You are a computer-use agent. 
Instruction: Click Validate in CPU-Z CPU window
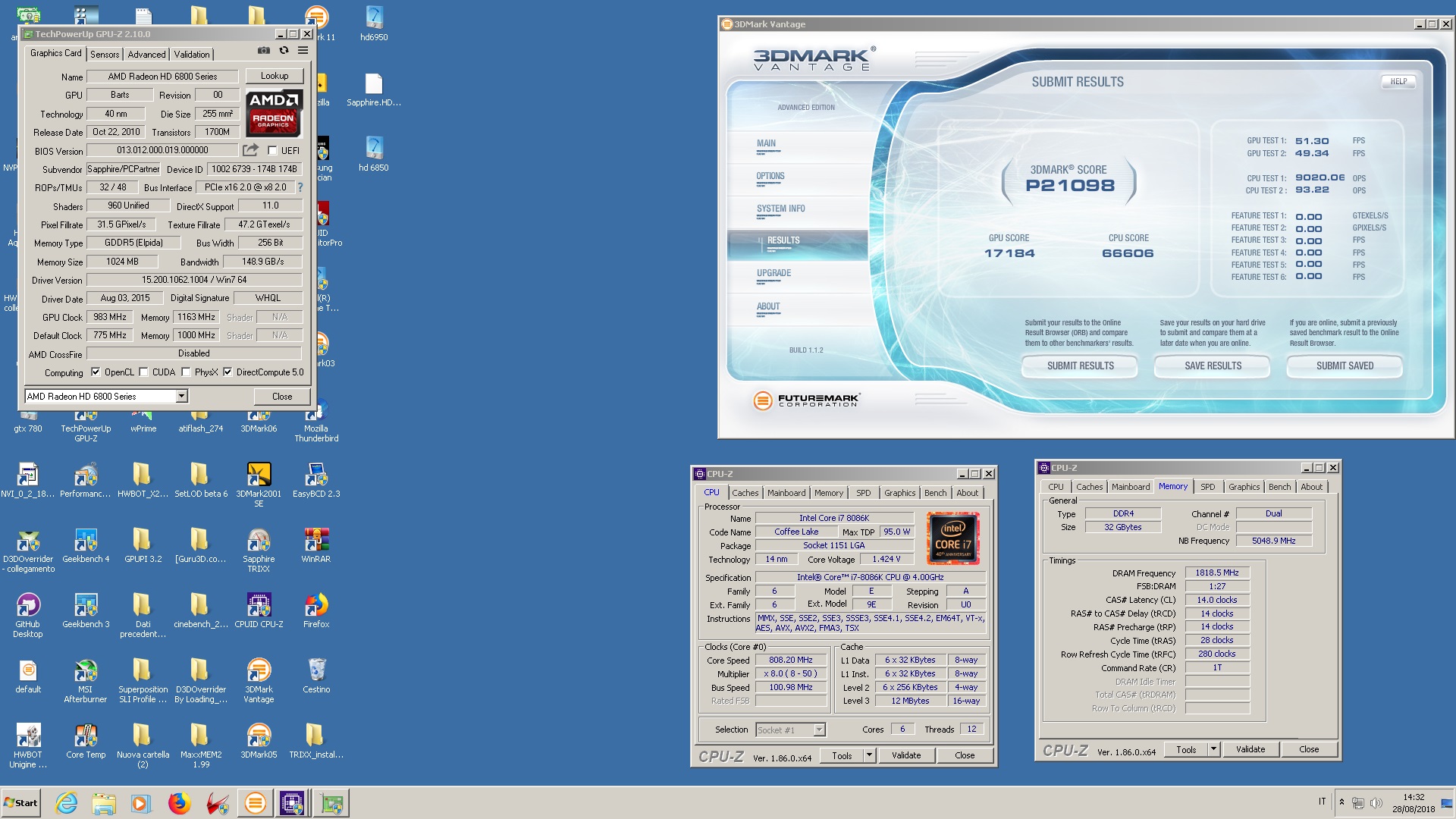tap(906, 755)
